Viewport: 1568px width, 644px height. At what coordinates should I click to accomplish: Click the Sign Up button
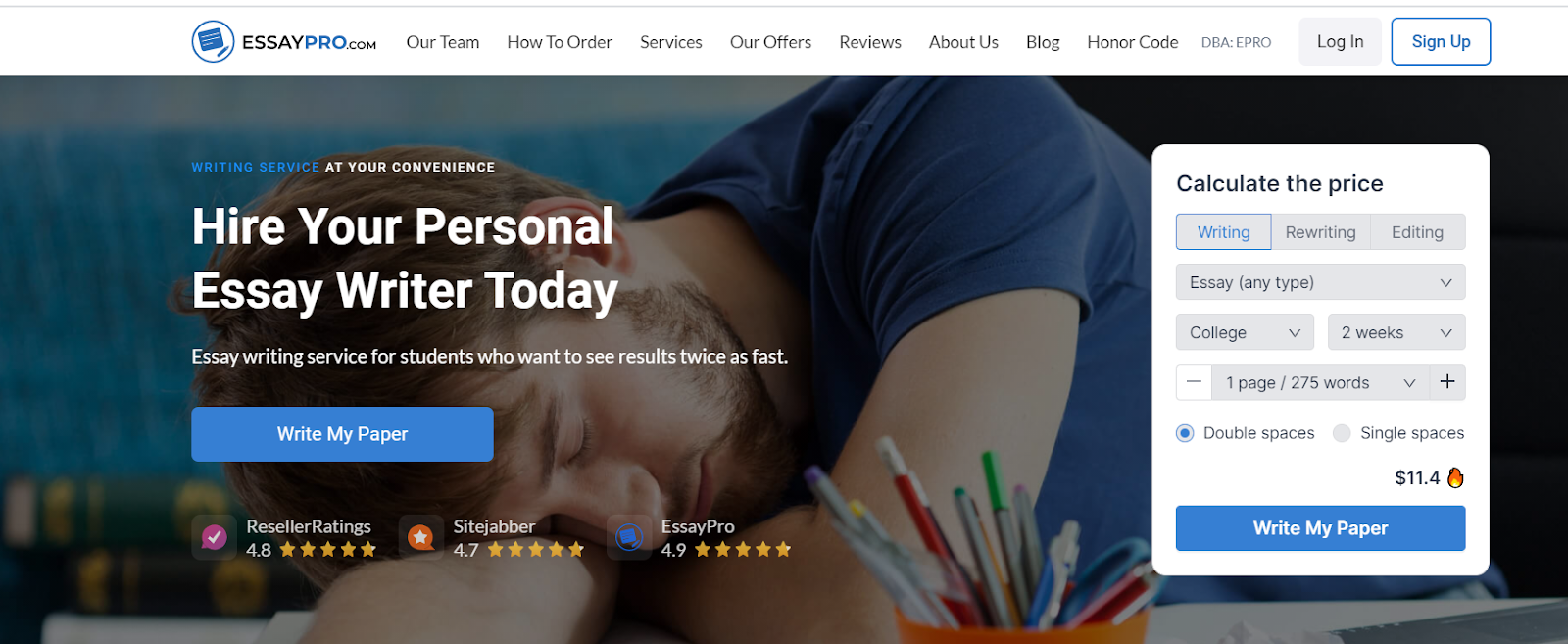[x=1441, y=41]
